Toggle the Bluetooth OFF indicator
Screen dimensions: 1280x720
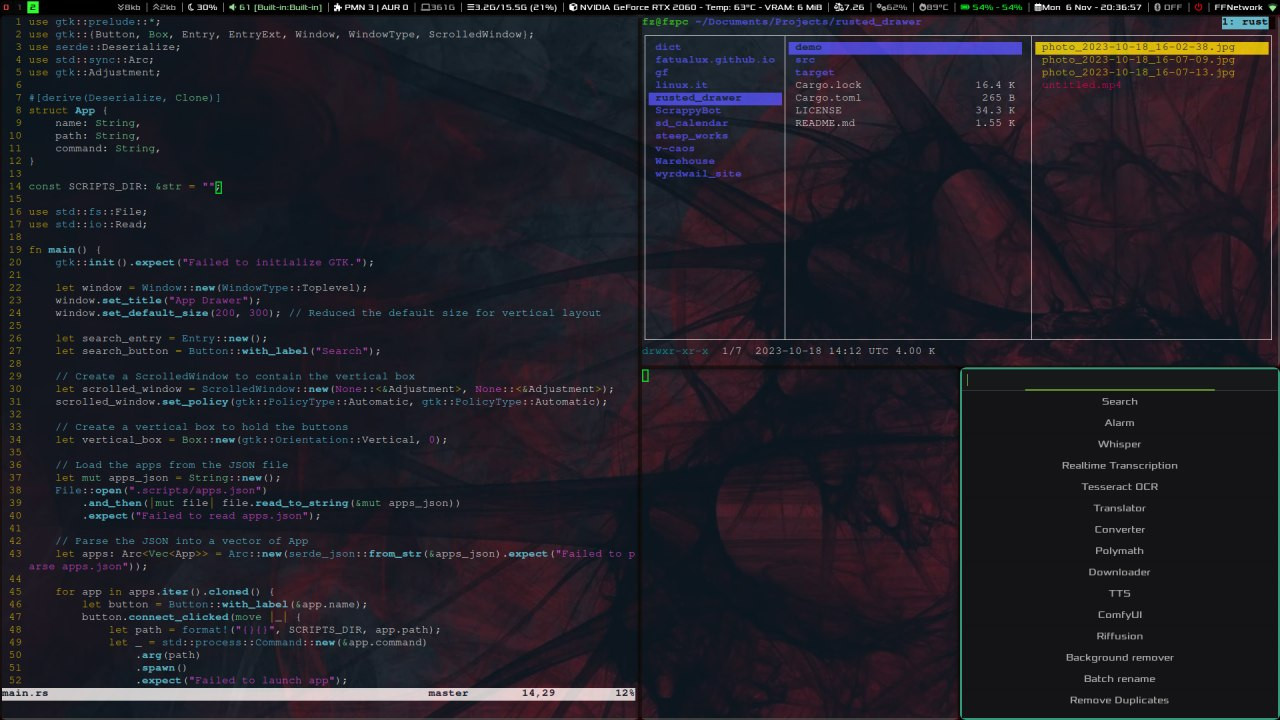[1167, 7]
